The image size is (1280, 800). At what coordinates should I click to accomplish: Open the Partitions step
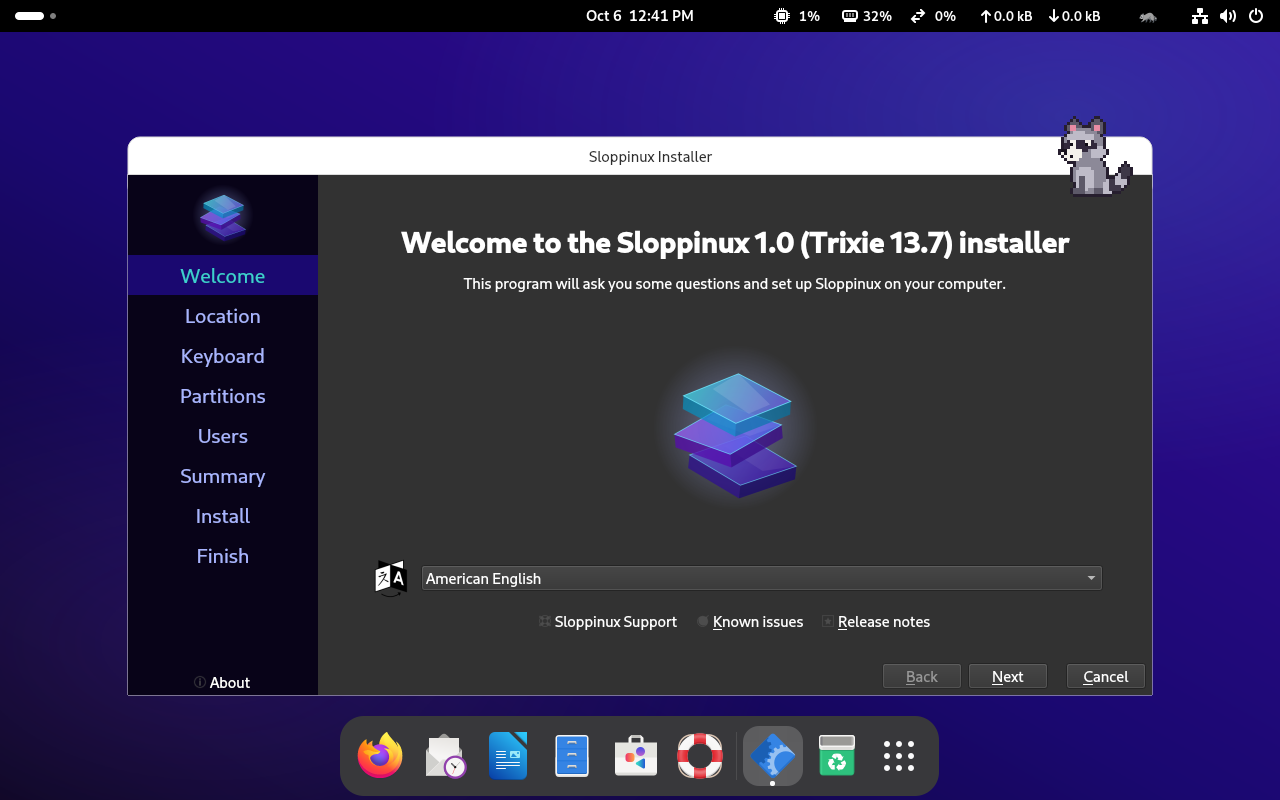223,396
